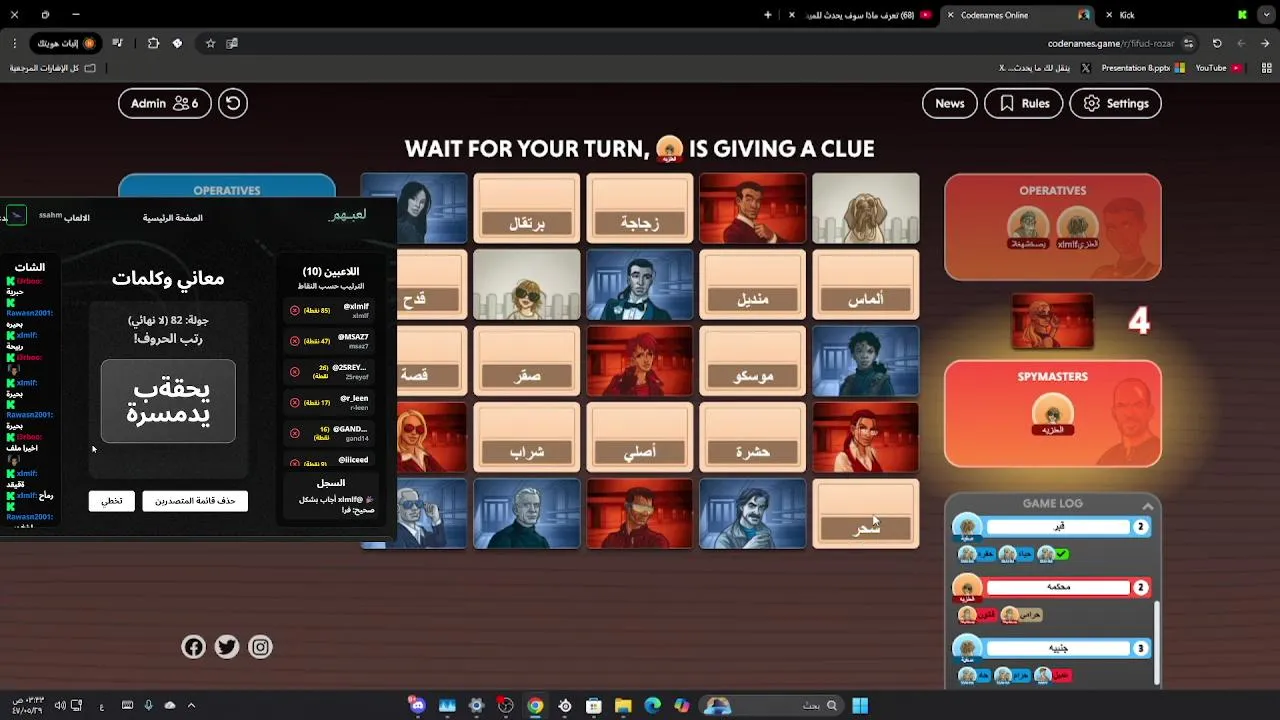Viewport: 1280px width, 720px height.
Task: Open the Twitter social icon
Action: tap(227, 647)
